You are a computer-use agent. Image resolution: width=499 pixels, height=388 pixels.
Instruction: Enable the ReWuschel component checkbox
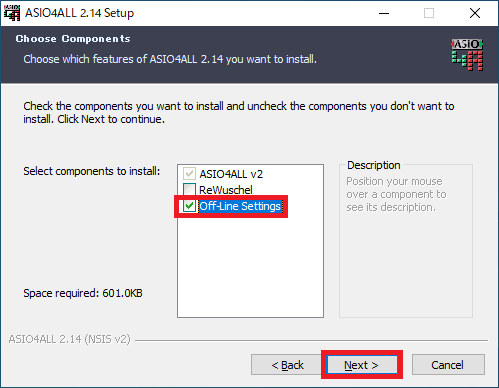[x=189, y=190]
